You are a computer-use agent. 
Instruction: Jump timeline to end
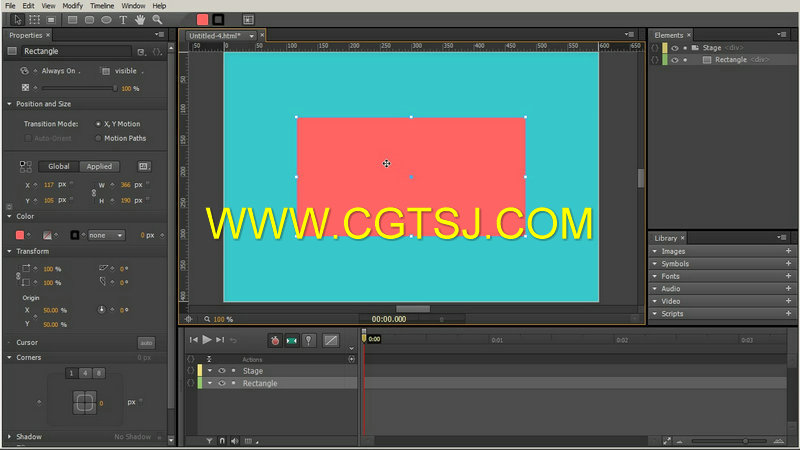(x=220, y=340)
